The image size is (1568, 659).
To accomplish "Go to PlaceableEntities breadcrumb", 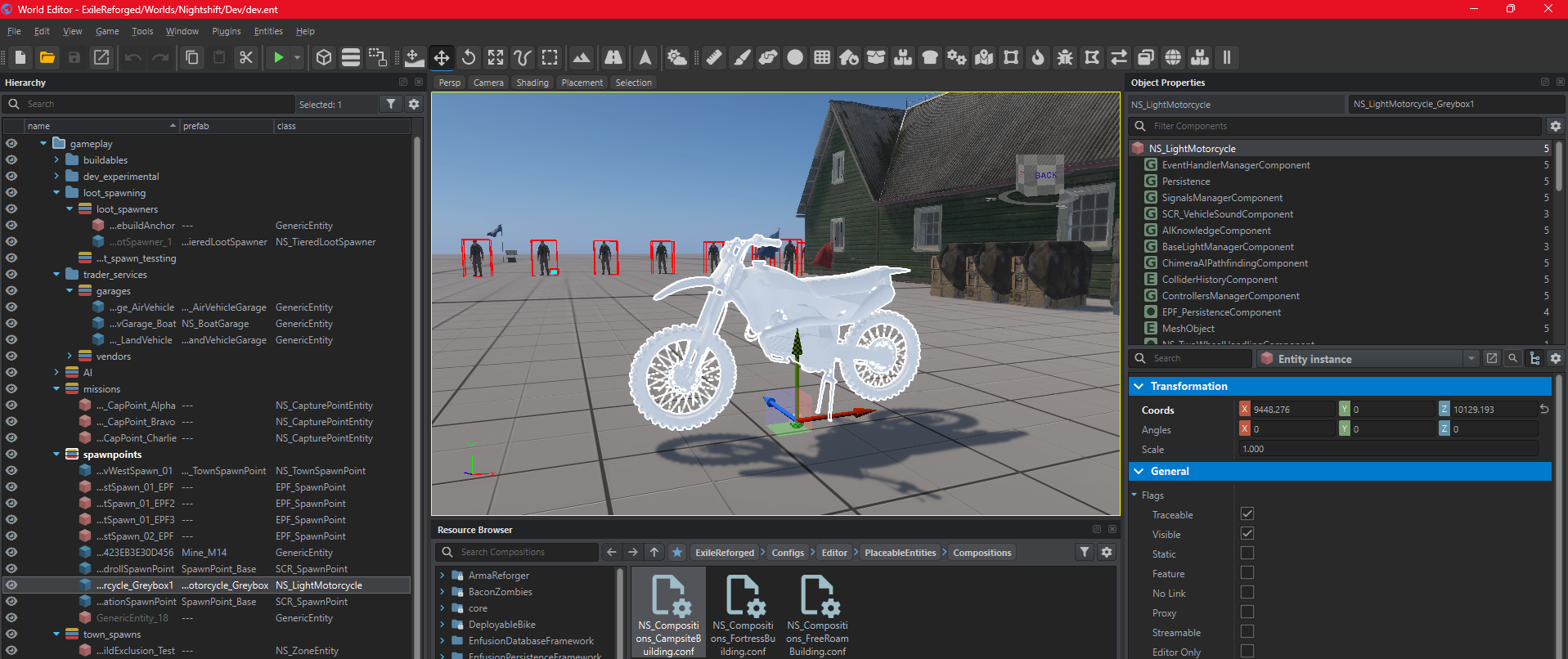I will tap(900, 553).
